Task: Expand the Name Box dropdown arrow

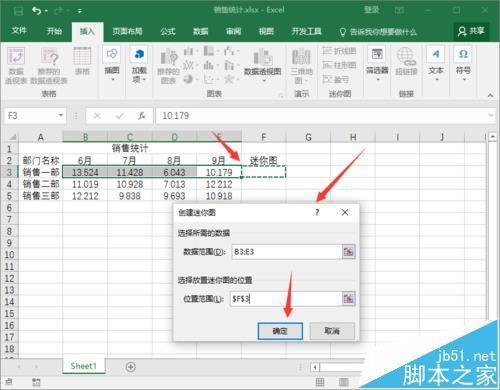Action: (61, 115)
